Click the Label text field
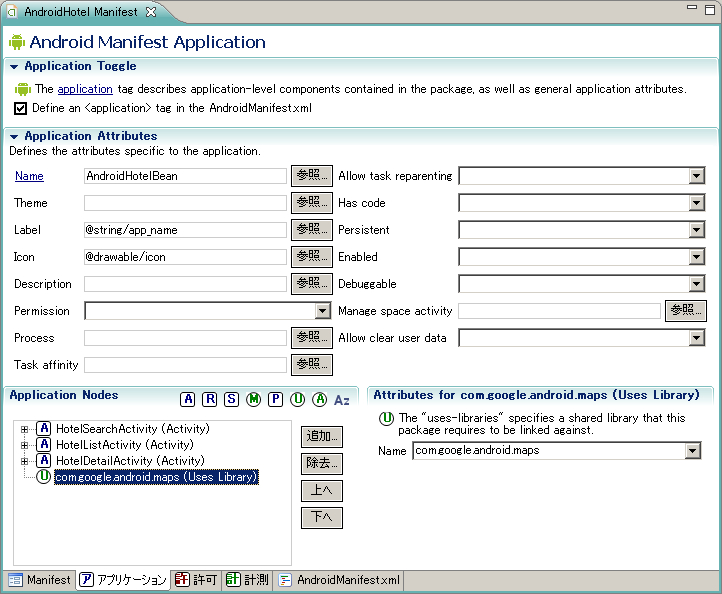This screenshot has height=594, width=722. (x=185, y=230)
